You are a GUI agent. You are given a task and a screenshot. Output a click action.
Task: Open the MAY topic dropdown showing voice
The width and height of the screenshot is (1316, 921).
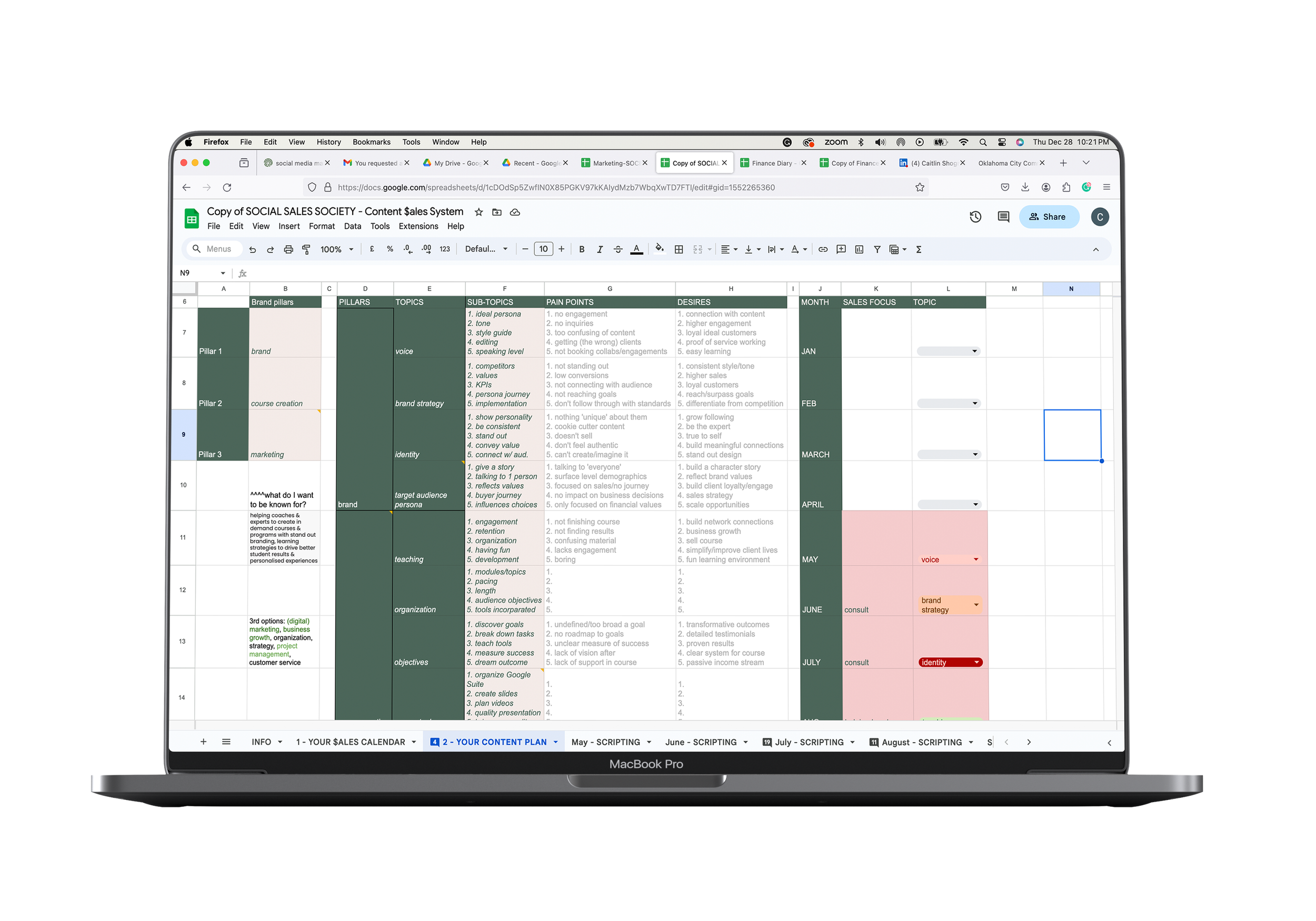tap(975, 559)
